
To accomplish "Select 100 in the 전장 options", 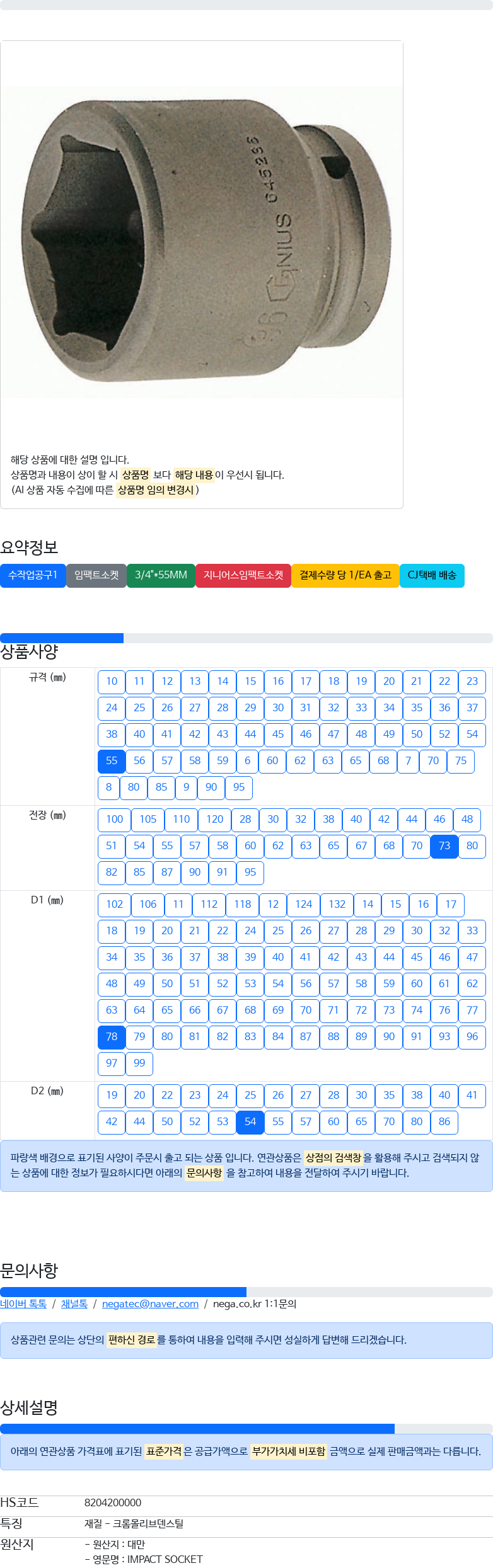I will pos(115,820).
